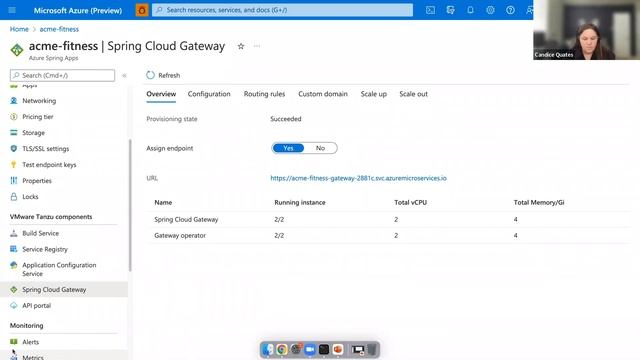The height and width of the screenshot is (360, 640).
Task: Click the Gateway operator table row name
Action: 180,236
